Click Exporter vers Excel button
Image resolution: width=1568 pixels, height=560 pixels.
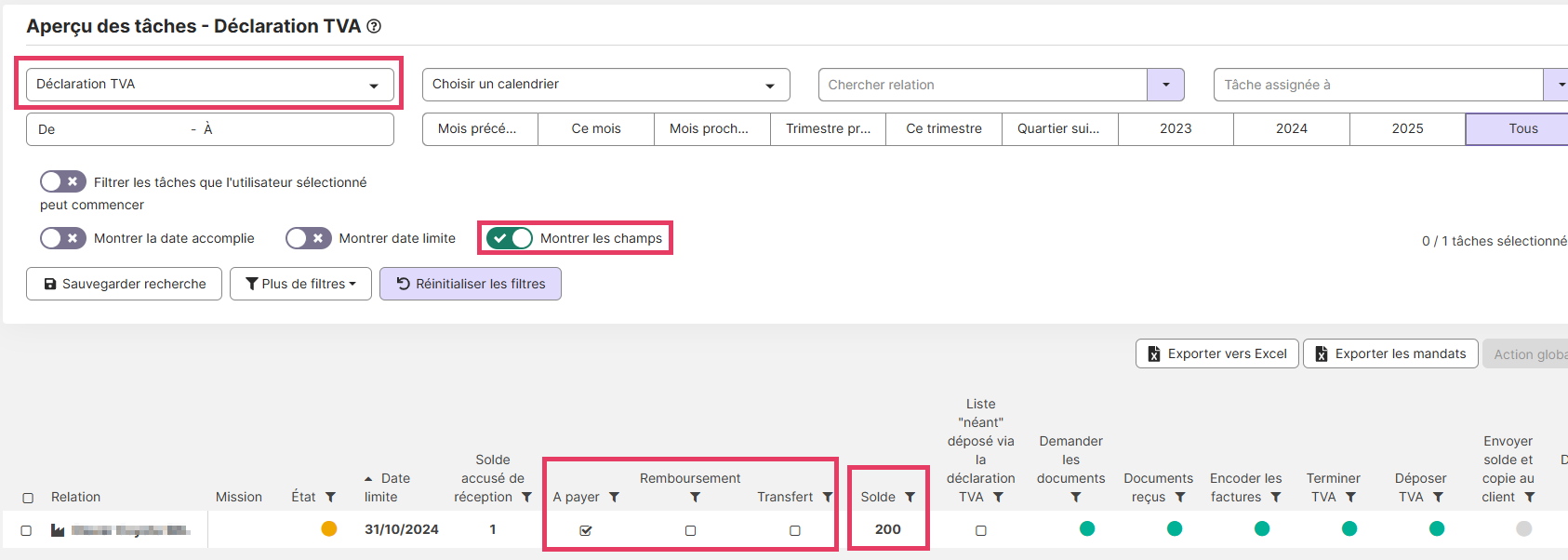[1216, 353]
